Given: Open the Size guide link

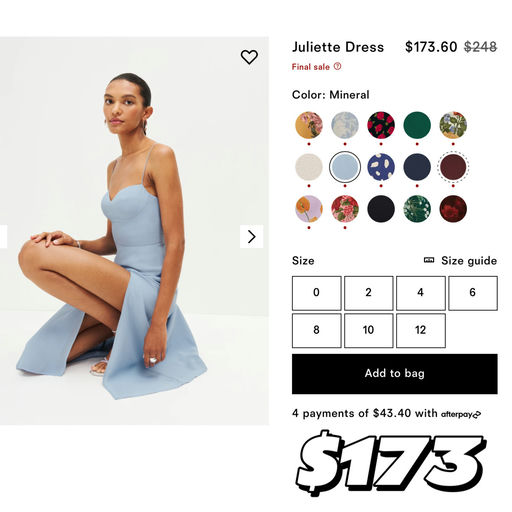Looking at the screenshot, I should [469, 261].
